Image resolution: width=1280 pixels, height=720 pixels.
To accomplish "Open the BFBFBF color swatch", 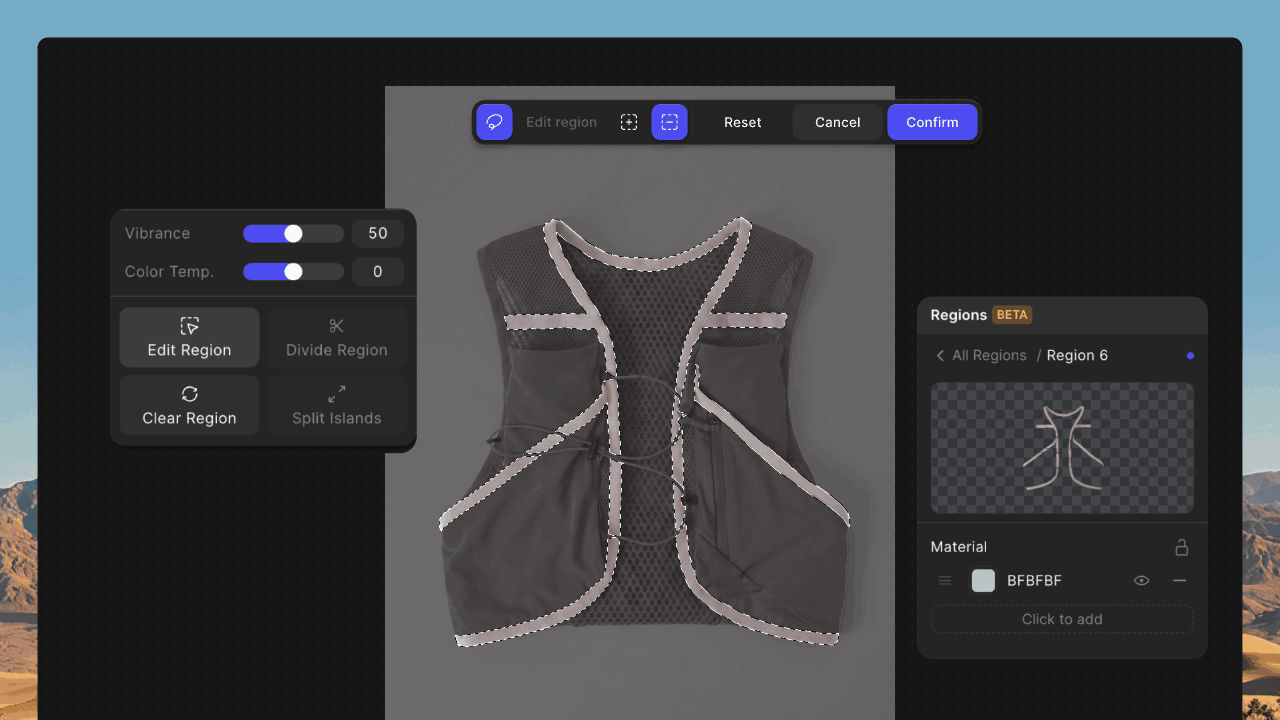I will (x=983, y=581).
